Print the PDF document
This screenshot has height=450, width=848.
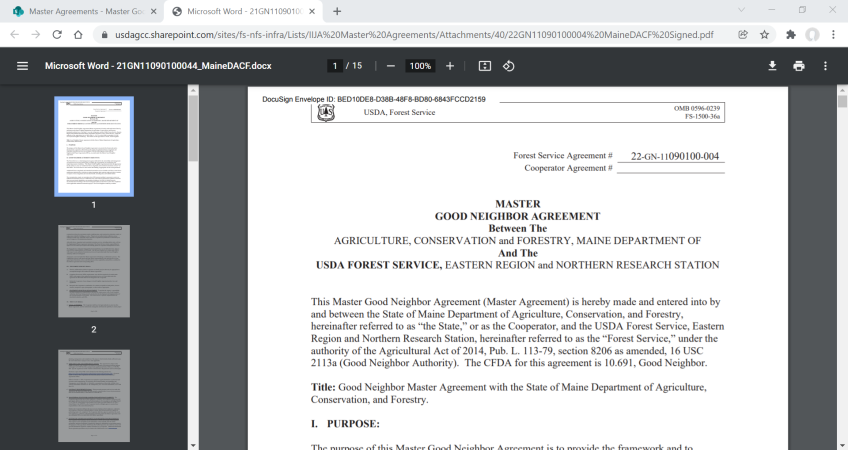pos(799,66)
